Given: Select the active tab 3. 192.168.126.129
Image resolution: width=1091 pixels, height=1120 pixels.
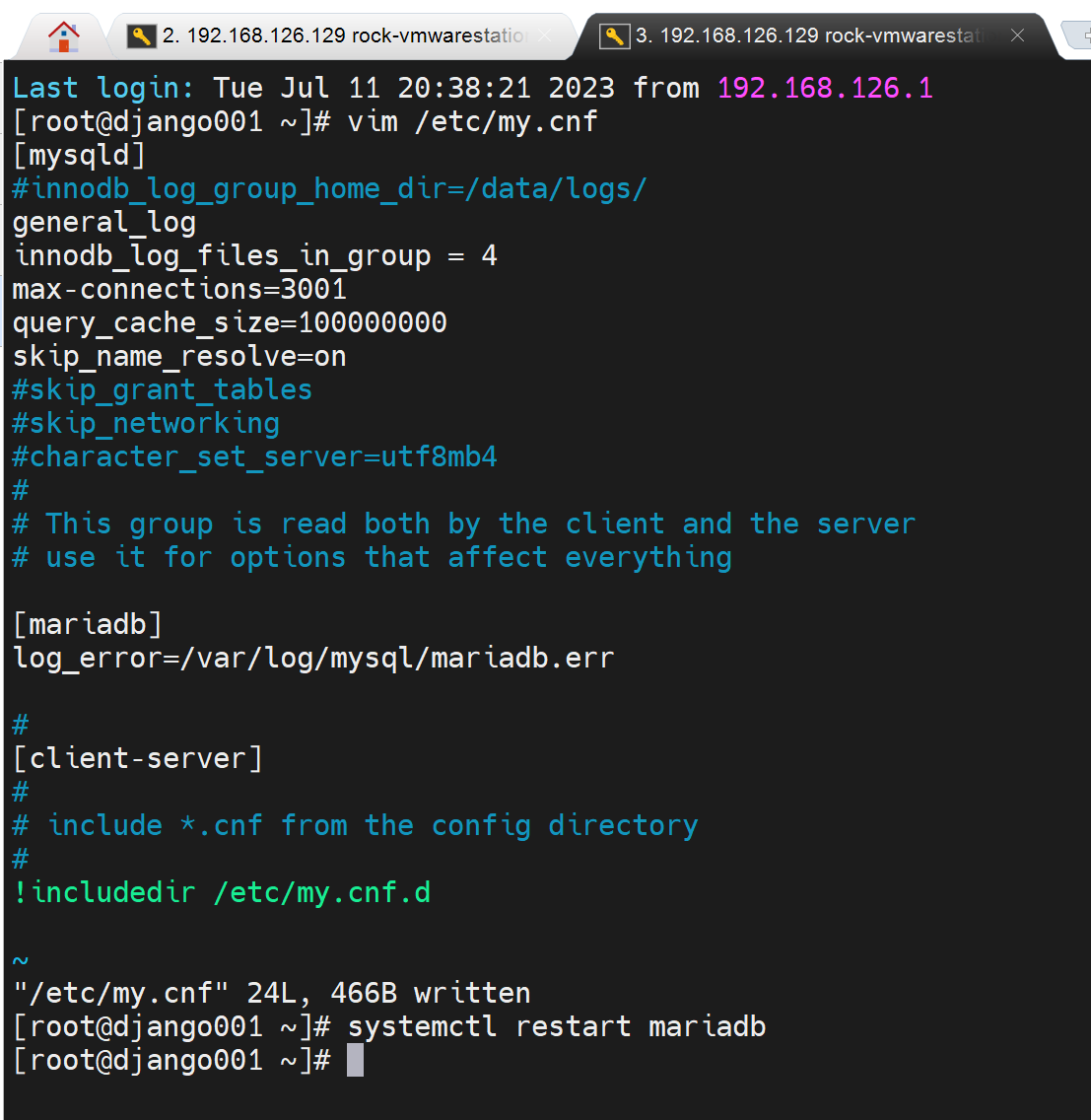Looking at the screenshot, I should pyautogui.click(x=810, y=36).
